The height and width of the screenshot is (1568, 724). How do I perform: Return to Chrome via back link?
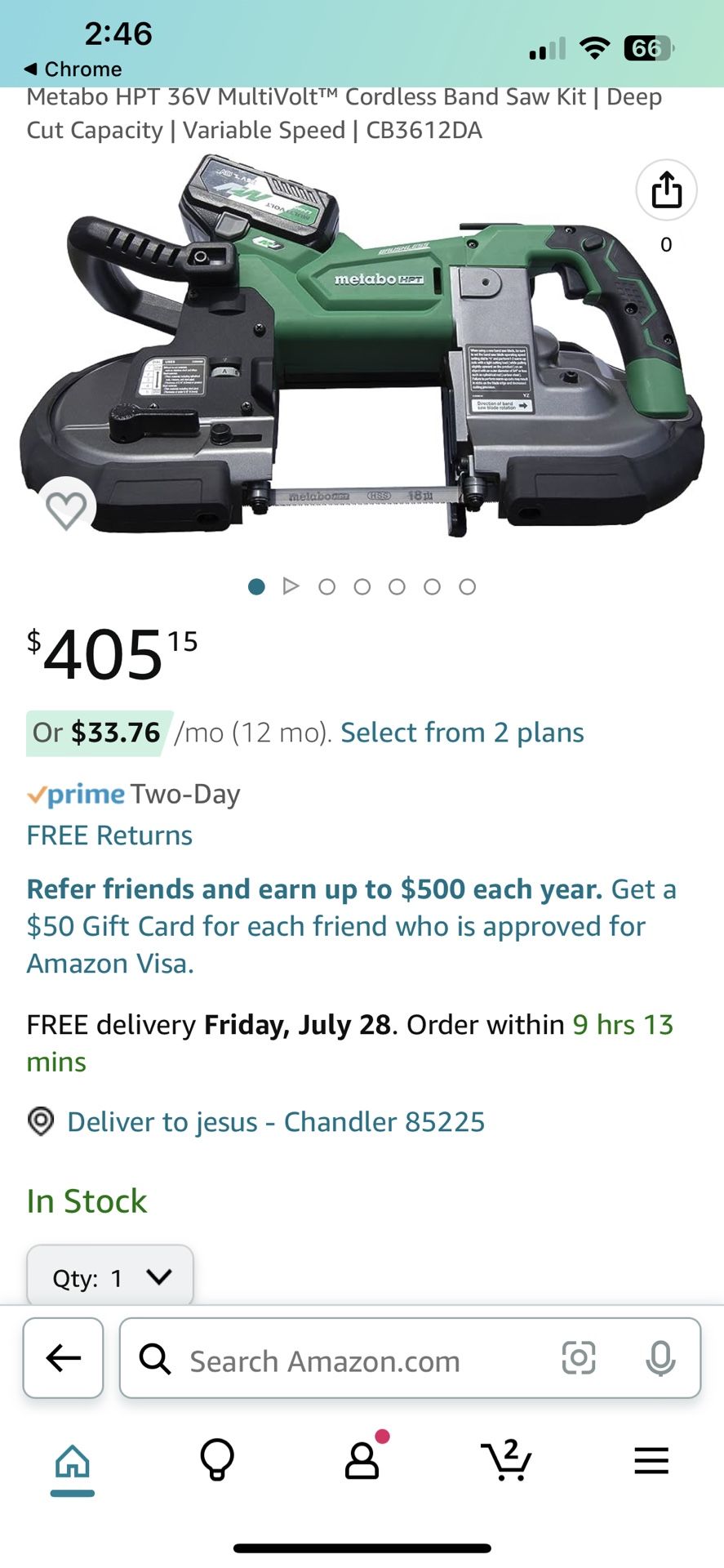click(x=73, y=69)
